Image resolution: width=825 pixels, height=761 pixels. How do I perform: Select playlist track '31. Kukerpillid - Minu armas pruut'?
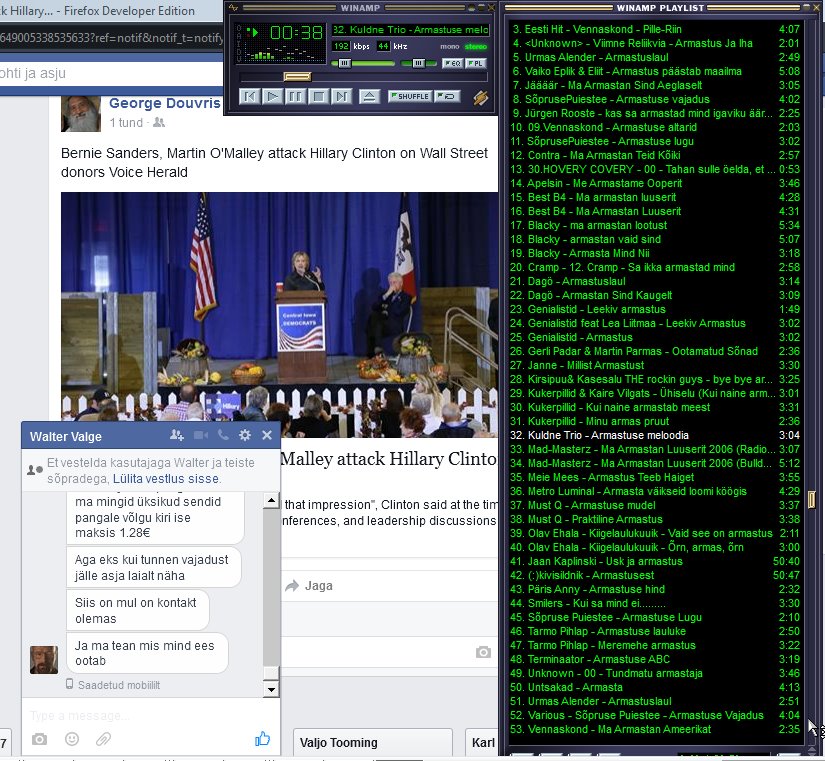[656, 421]
